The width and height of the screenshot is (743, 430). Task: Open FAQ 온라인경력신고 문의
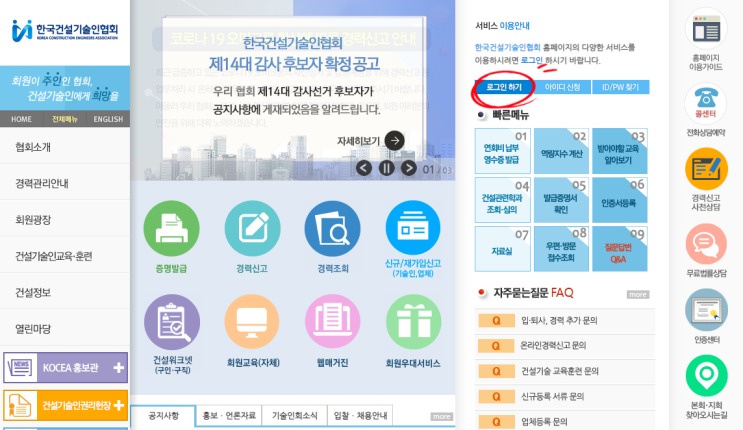pos(565,346)
